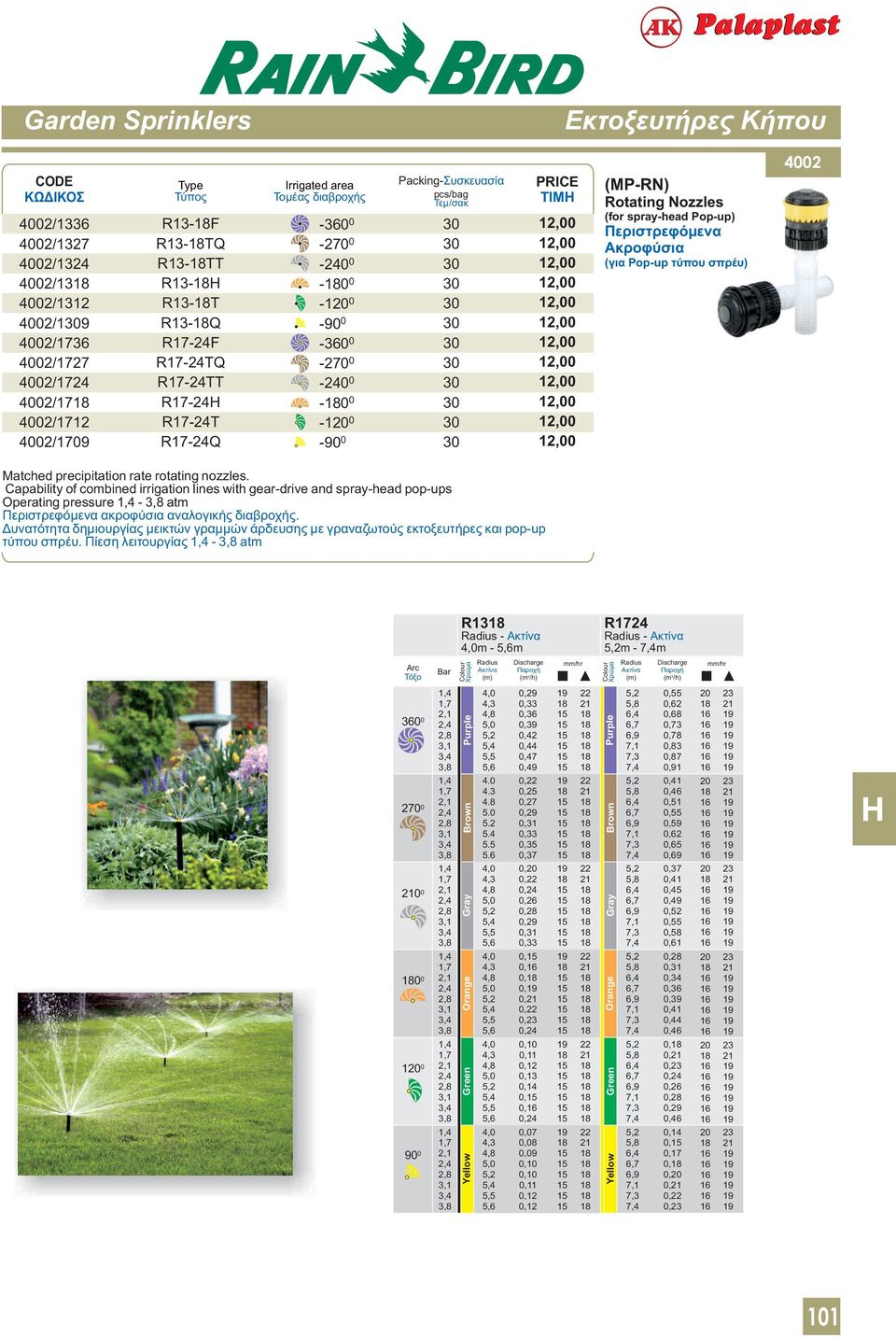This screenshot has height=1338, width=896.
Task: Click the 180° arc icon for R13-18H
Action: pos(300,283)
